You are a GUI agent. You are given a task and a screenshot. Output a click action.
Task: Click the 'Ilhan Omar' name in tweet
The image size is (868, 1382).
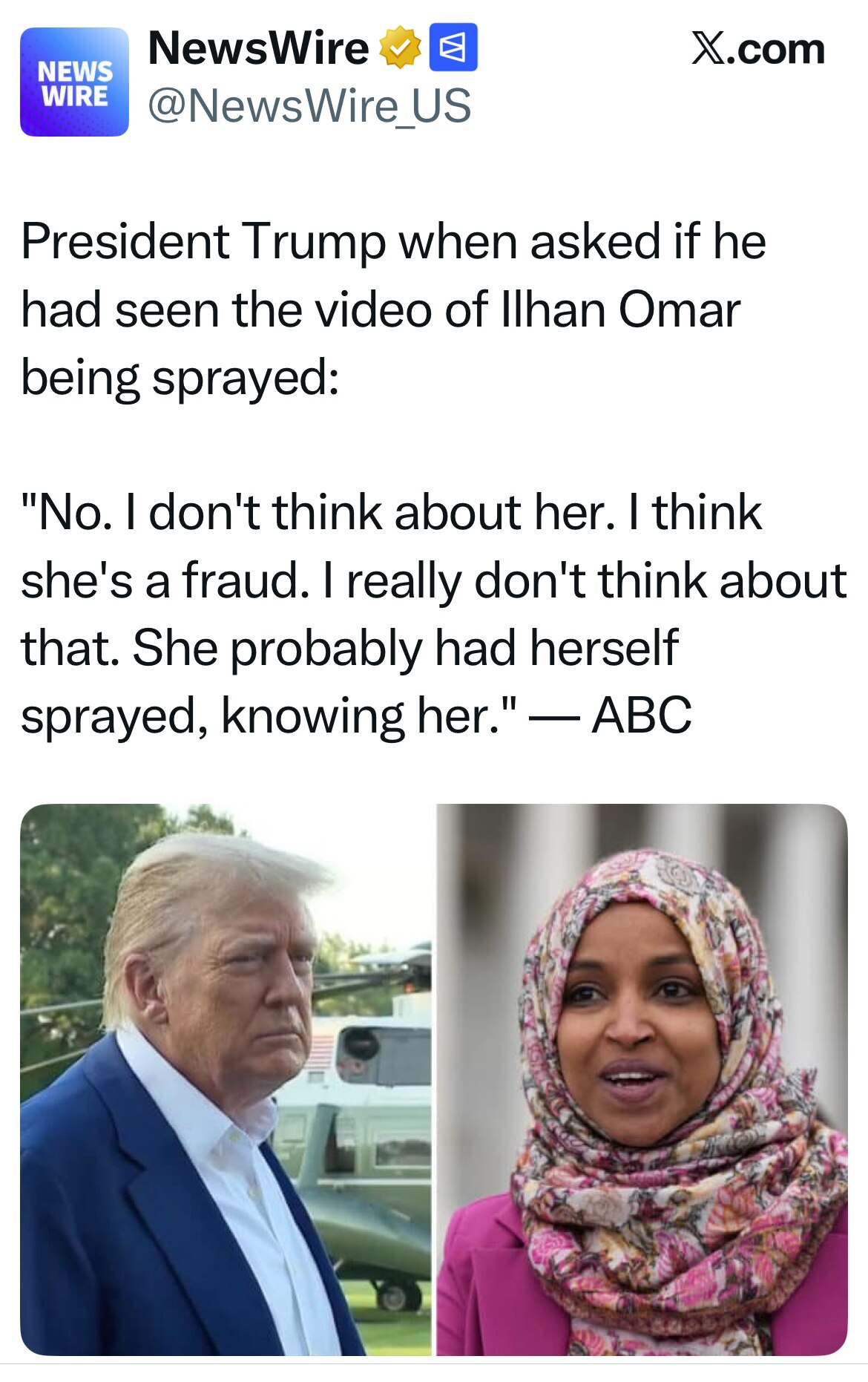(x=621, y=310)
